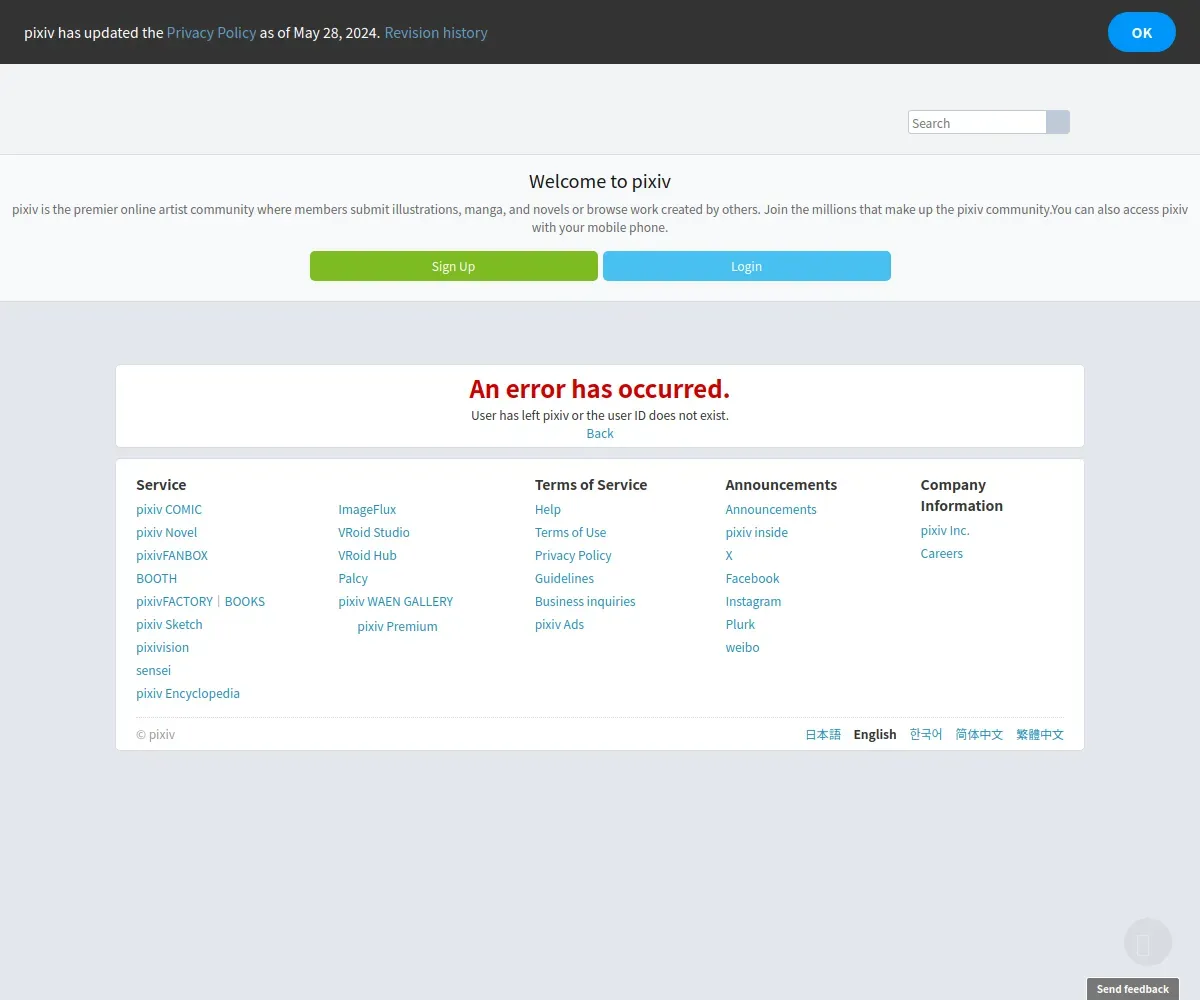Open pixiv Novel link

coord(167,532)
